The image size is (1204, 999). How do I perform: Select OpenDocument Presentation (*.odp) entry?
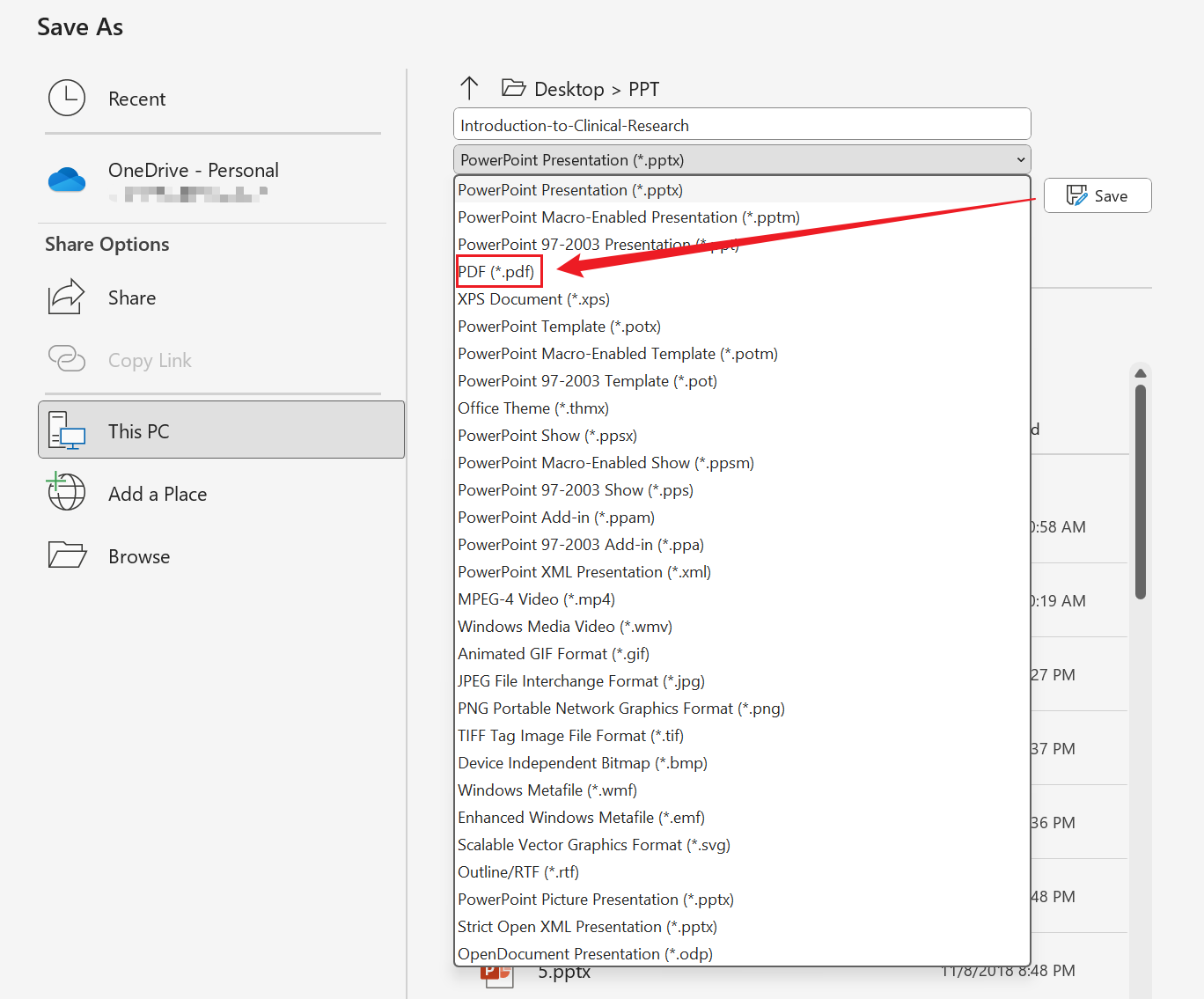(584, 954)
